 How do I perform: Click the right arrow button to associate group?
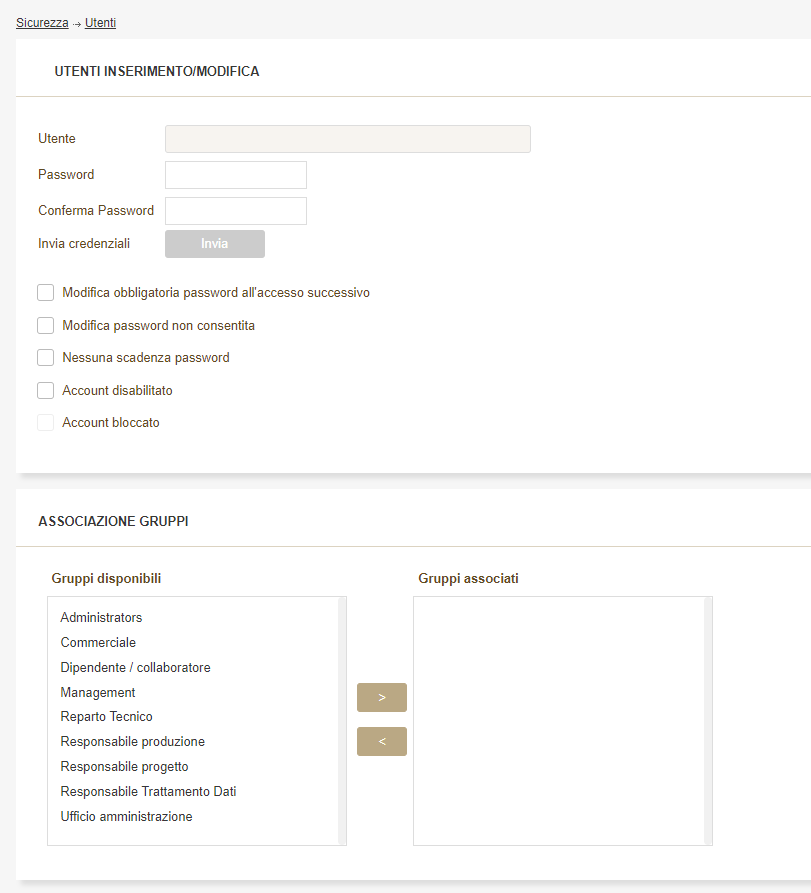(x=381, y=697)
